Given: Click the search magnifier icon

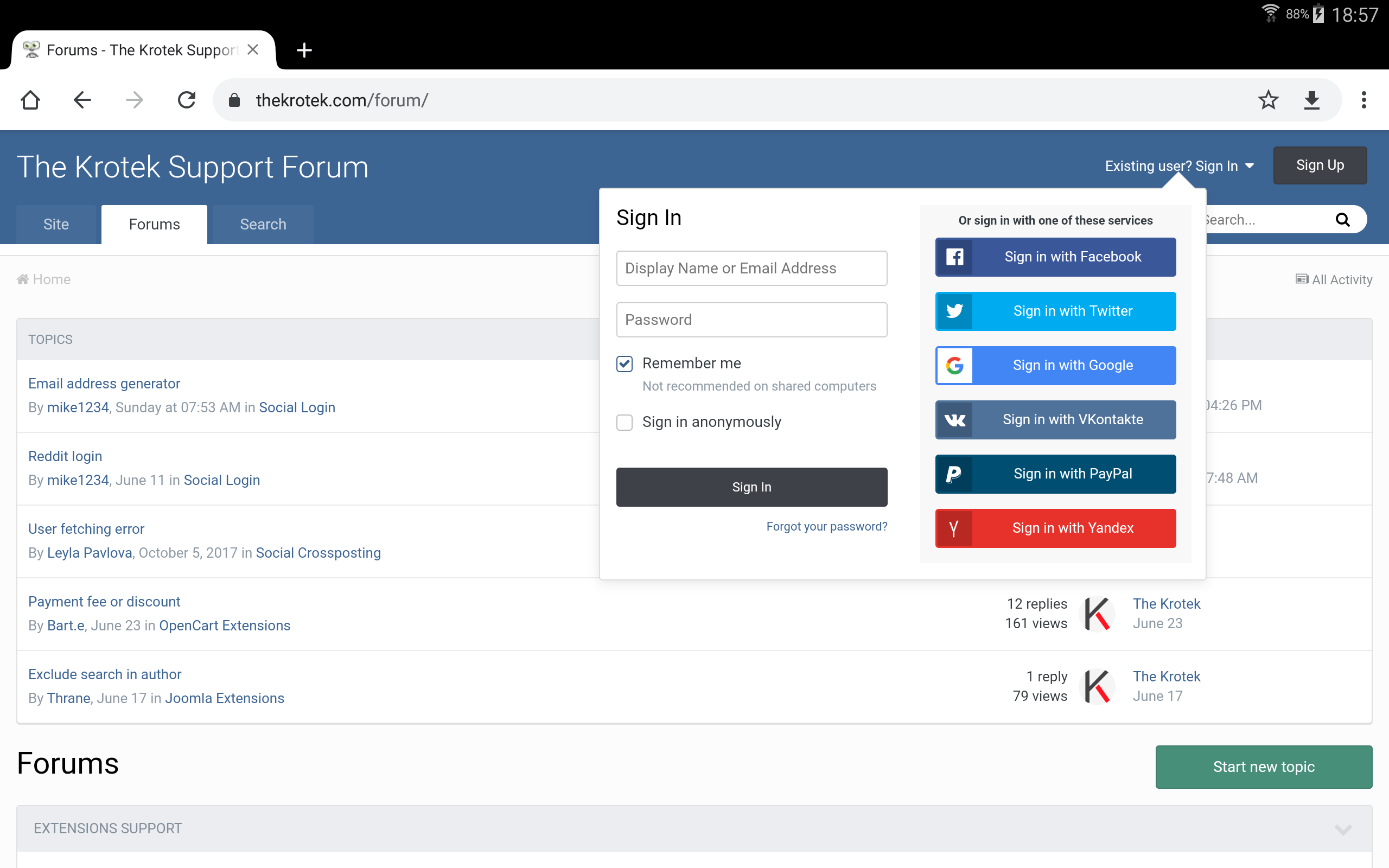Looking at the screenshot, I should 1342,219.
